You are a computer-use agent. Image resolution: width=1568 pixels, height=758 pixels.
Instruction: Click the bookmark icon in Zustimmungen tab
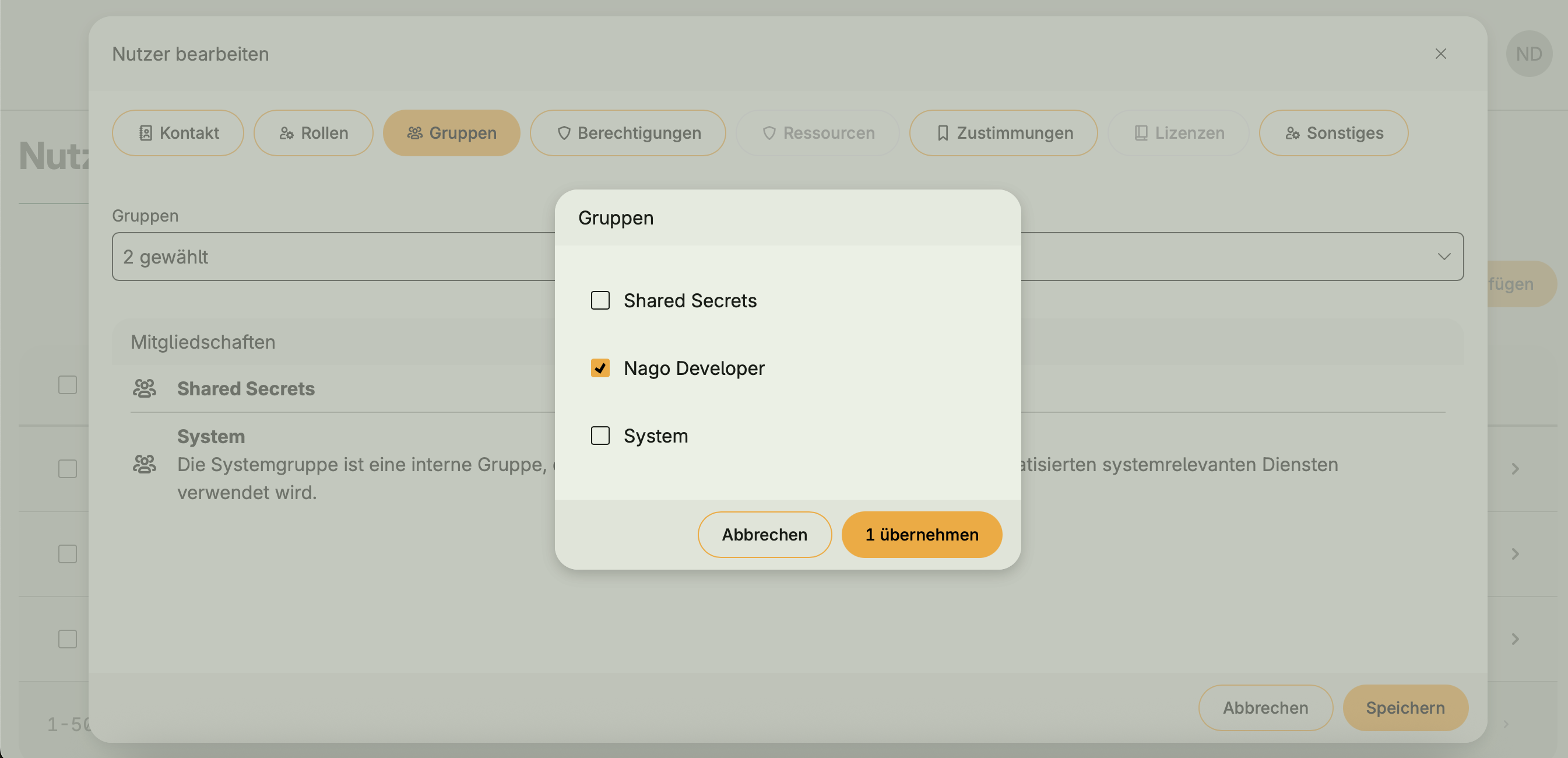pos(943,133)
